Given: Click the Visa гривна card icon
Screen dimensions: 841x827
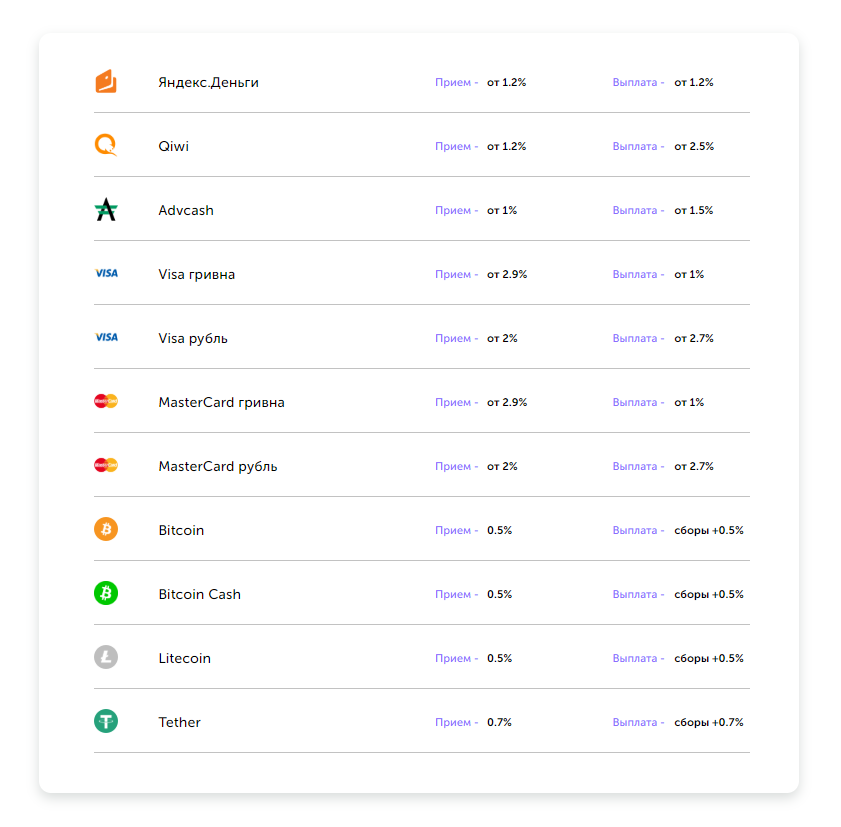Looking at the screenshot, I should pos(106,274).
